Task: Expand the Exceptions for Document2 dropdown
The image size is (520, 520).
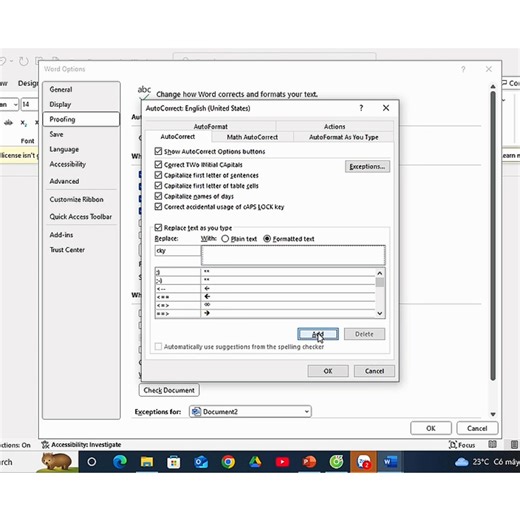Action: 307,412
